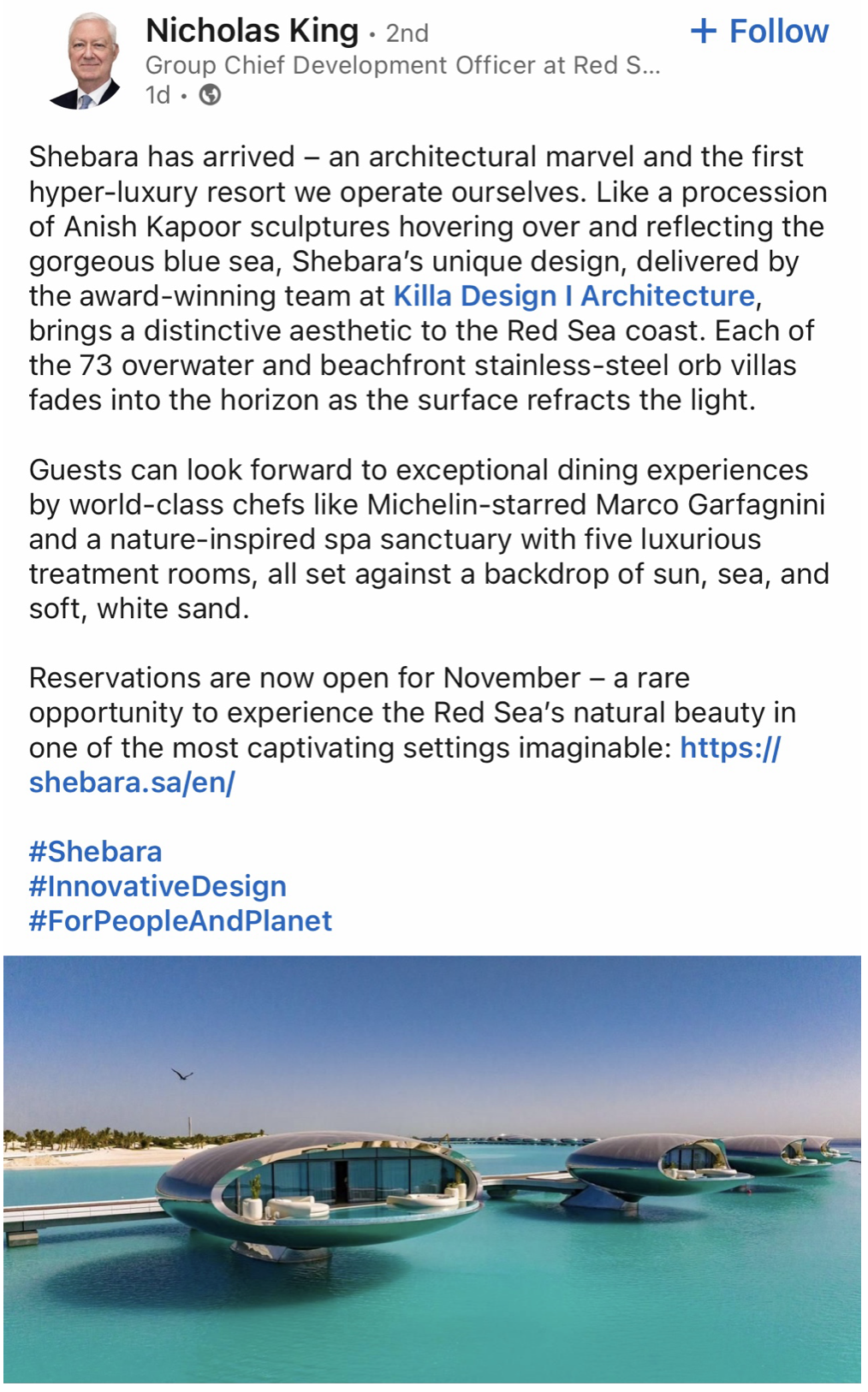This screenshot has height=1392, width=868.
Task: Open the Killa Design I Architecture link
Action: (574, 296)
